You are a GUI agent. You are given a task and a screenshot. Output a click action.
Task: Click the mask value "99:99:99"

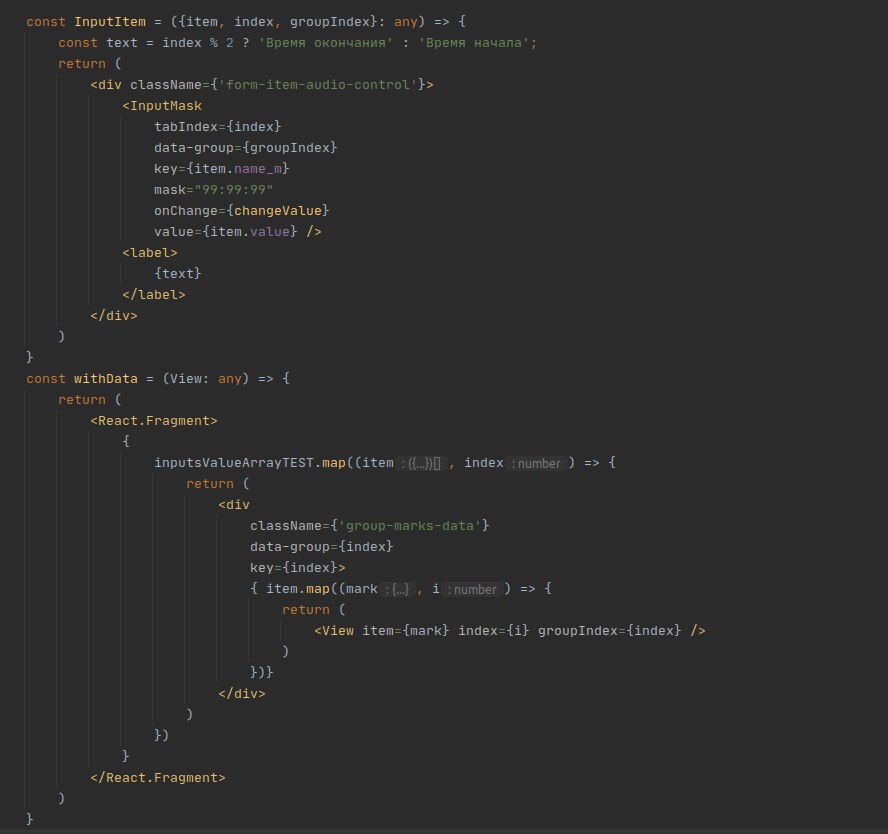(x=234, y=190)
